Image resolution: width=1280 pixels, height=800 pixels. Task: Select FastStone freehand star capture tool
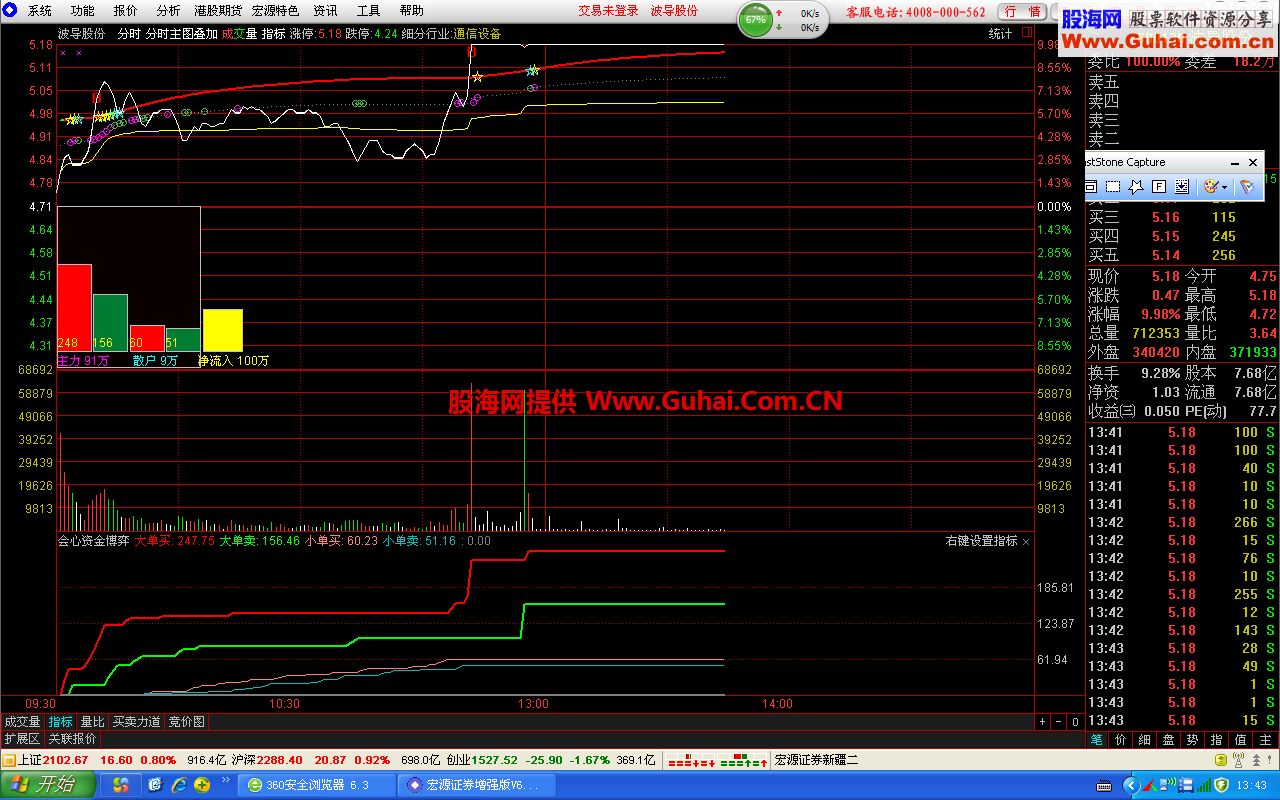pos(1136,186)
